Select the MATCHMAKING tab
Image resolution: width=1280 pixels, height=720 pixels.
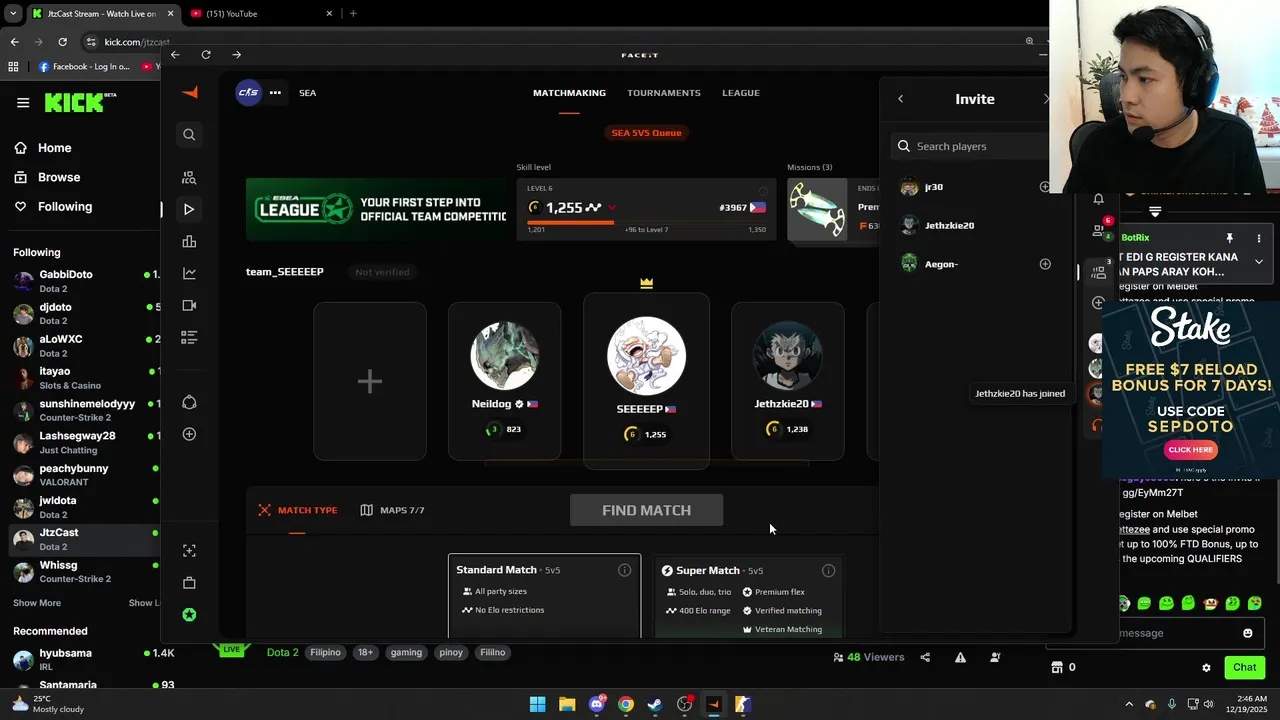tap(569, 93)
